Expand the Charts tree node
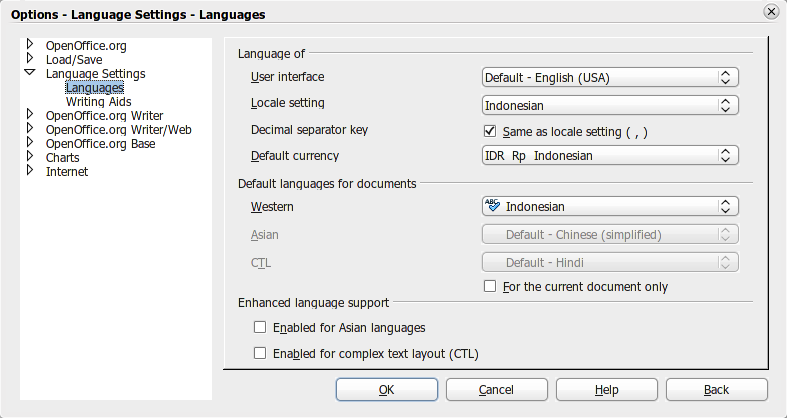 30,157
